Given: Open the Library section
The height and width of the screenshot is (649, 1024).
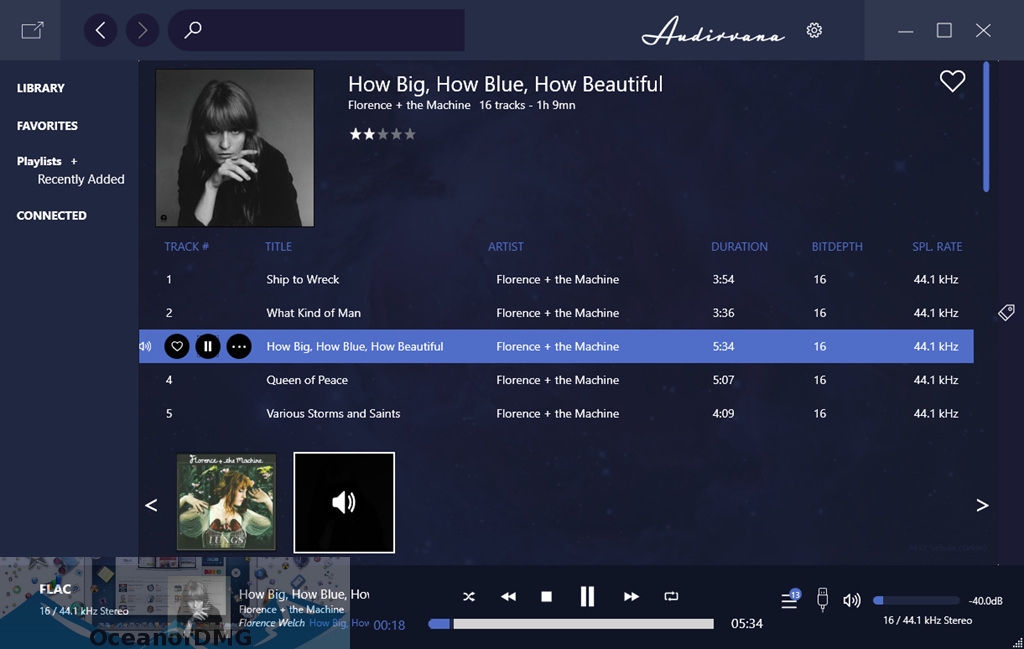Looking at the screenshot, I should [x=40, y=88].
